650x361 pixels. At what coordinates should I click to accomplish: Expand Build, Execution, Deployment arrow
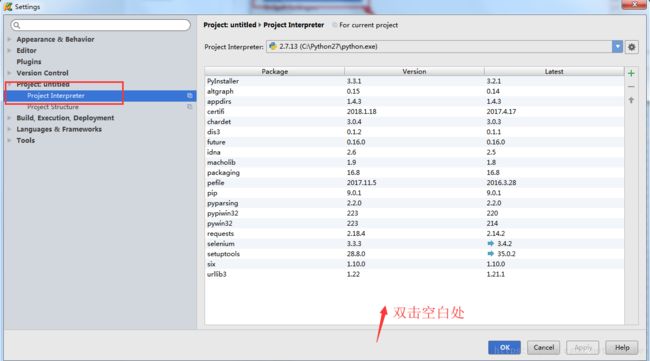(9, 118)
